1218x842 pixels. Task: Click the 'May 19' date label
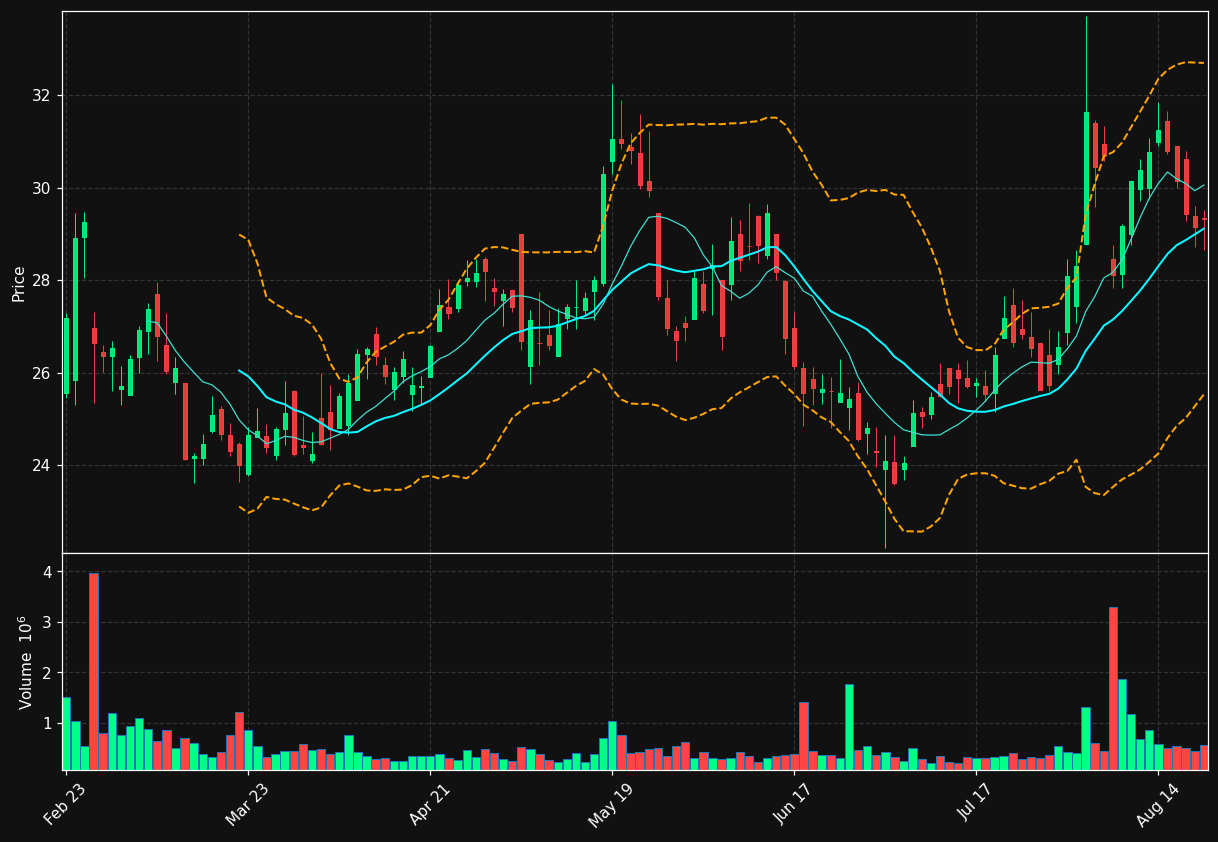coord(612,804)
